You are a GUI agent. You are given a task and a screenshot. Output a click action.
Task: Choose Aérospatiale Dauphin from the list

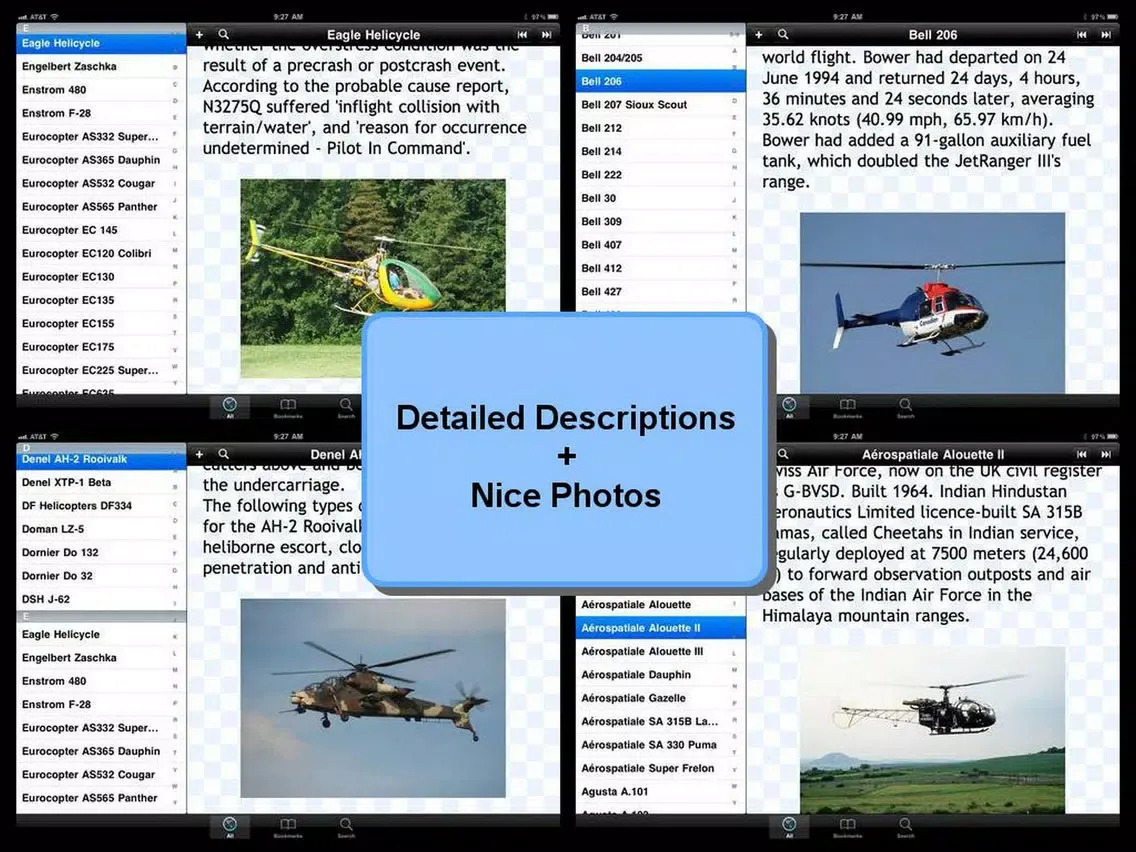tap(660, 674)
